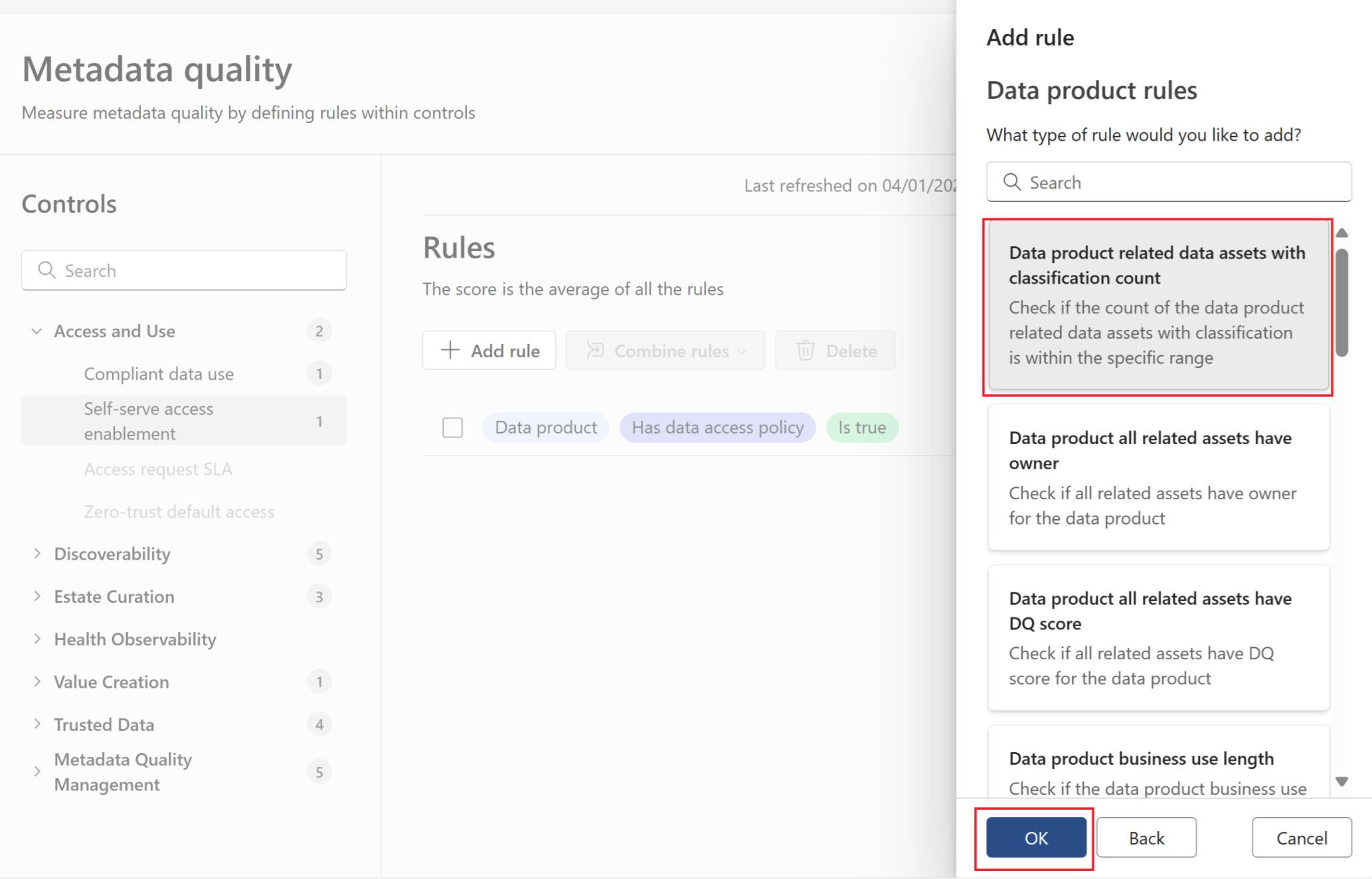Click the Back button in Add rule panel

click(1146, 838)
